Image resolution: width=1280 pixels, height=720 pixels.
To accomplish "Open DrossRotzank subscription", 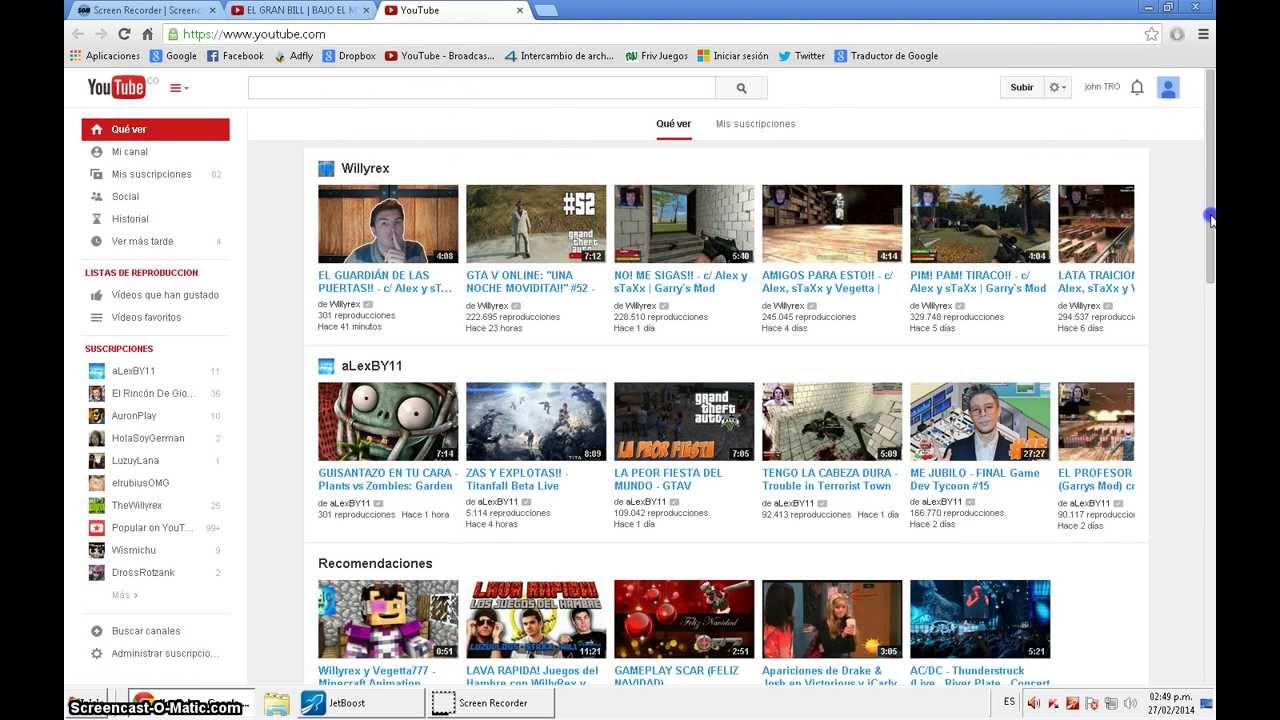I will click(x=156, y=573).
